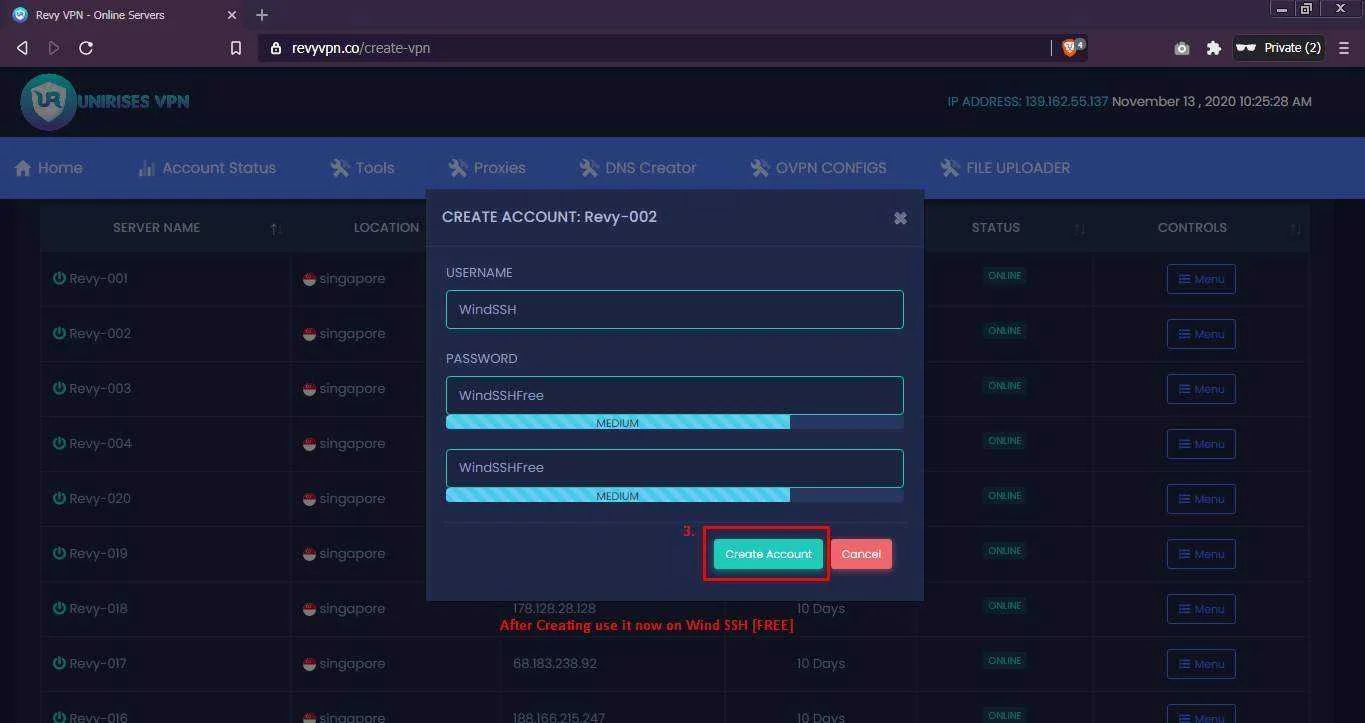Viewport: 1365px width, 723px height.
Task: Open the extensions puzzle icon
Action: pyautogui.click(x=1214, y=48)
